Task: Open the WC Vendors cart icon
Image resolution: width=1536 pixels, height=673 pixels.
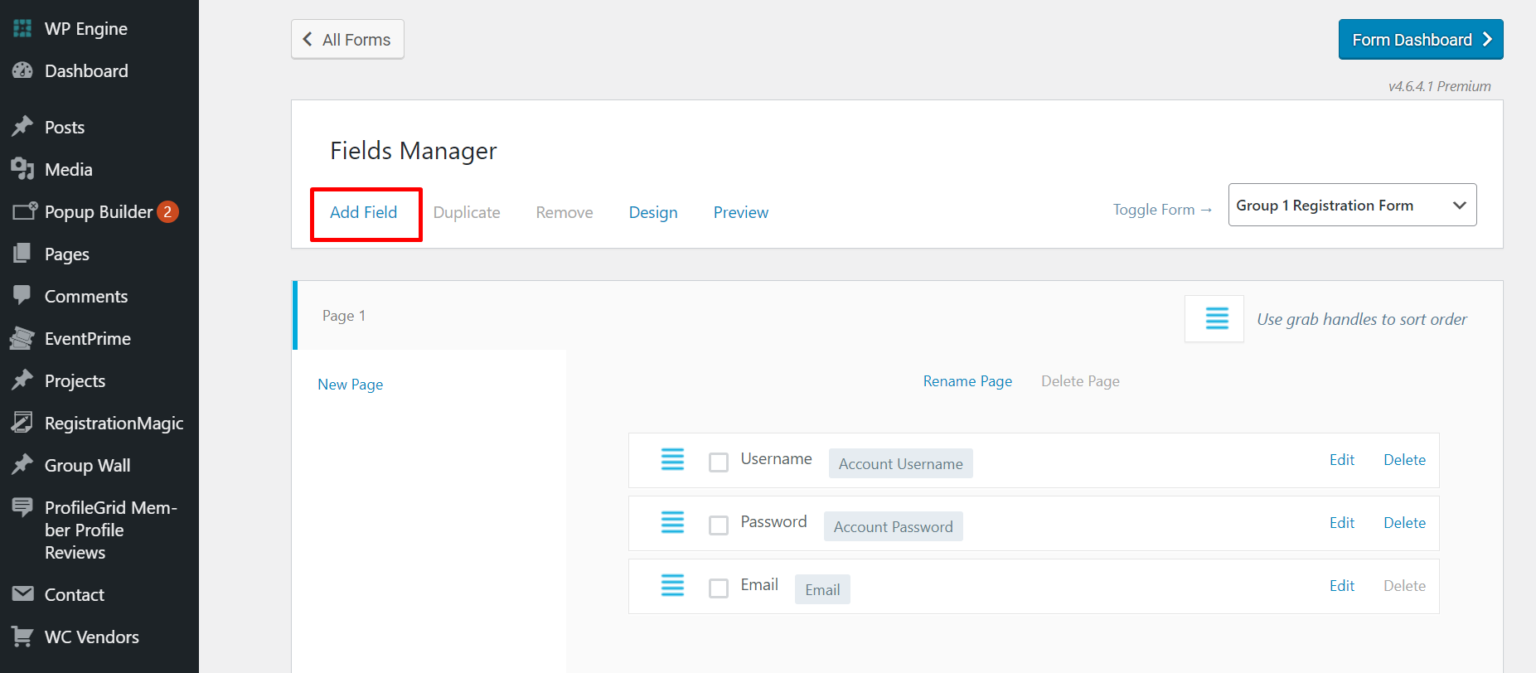Action: 21,636
